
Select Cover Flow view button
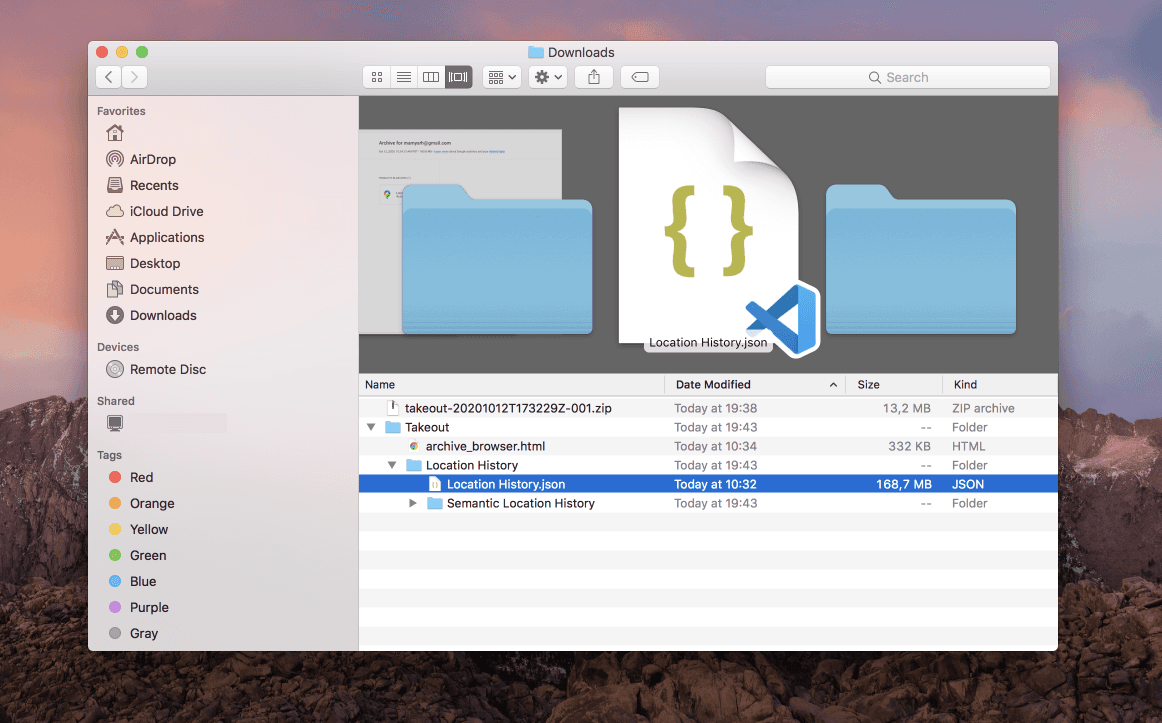click(458, 77)
